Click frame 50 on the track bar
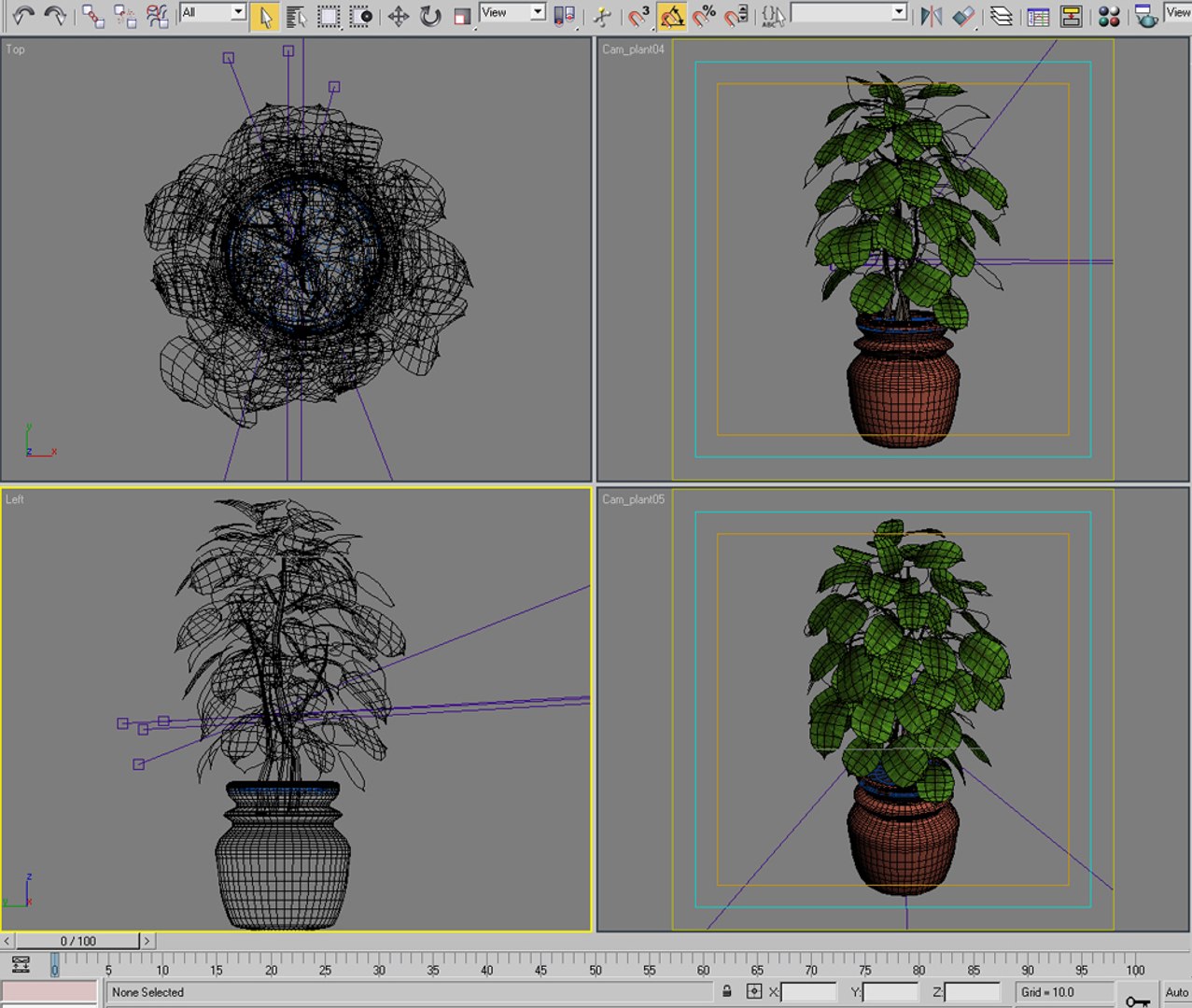This screenshot has width=1192, height=1008. click(x=595, y=964)
